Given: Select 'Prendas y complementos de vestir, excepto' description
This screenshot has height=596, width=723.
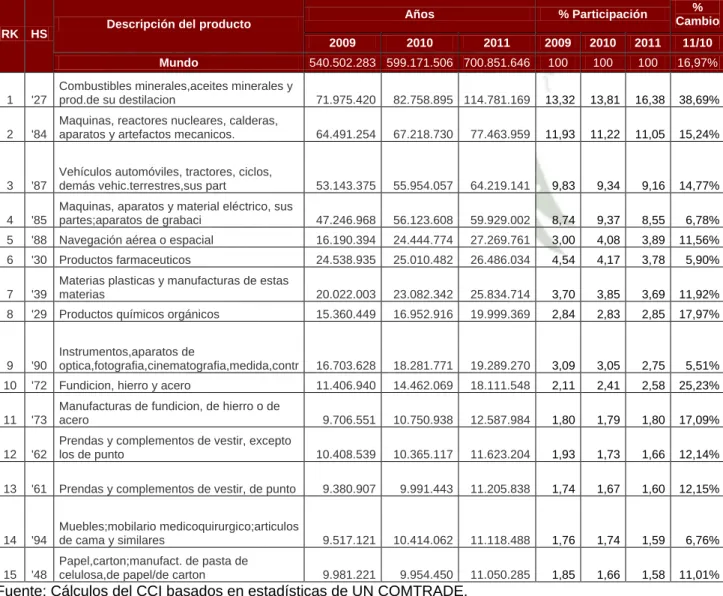Looking at the screenshot, I should 175,448.
